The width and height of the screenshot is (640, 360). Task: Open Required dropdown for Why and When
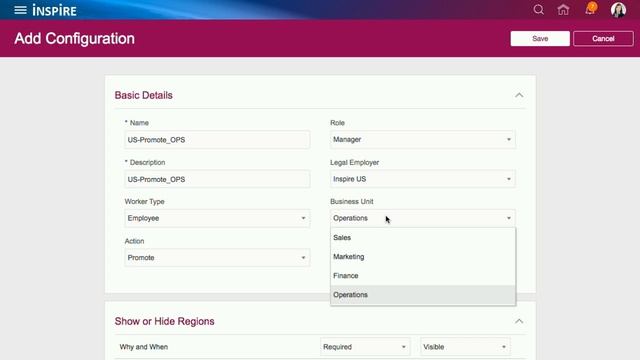(x=364, y=347)
